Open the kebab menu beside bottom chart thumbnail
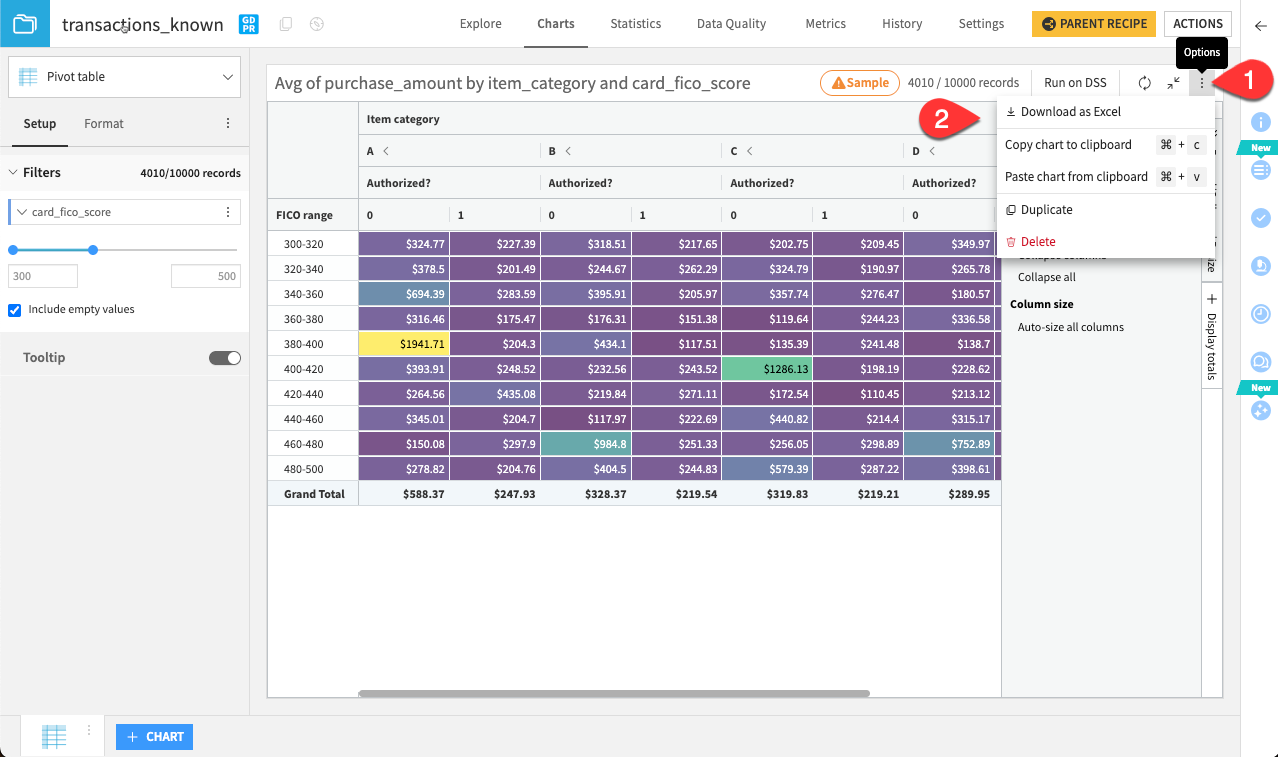Viewport: 1279px width, 757px height. (89, 730)
